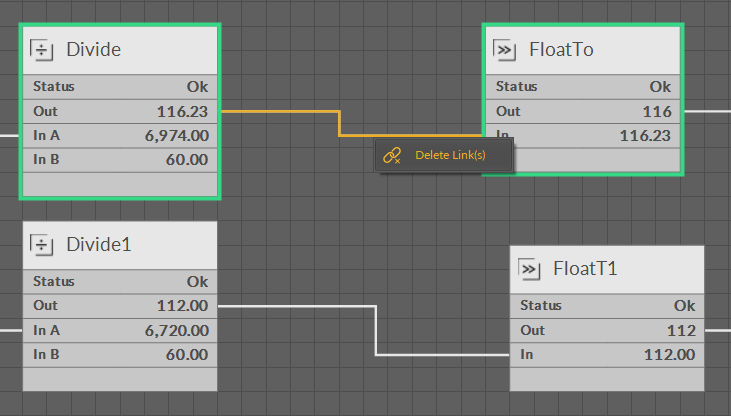Choose Delete Link(s) from the context menu
Screen dimensions: 731x416
coord(450,155)
